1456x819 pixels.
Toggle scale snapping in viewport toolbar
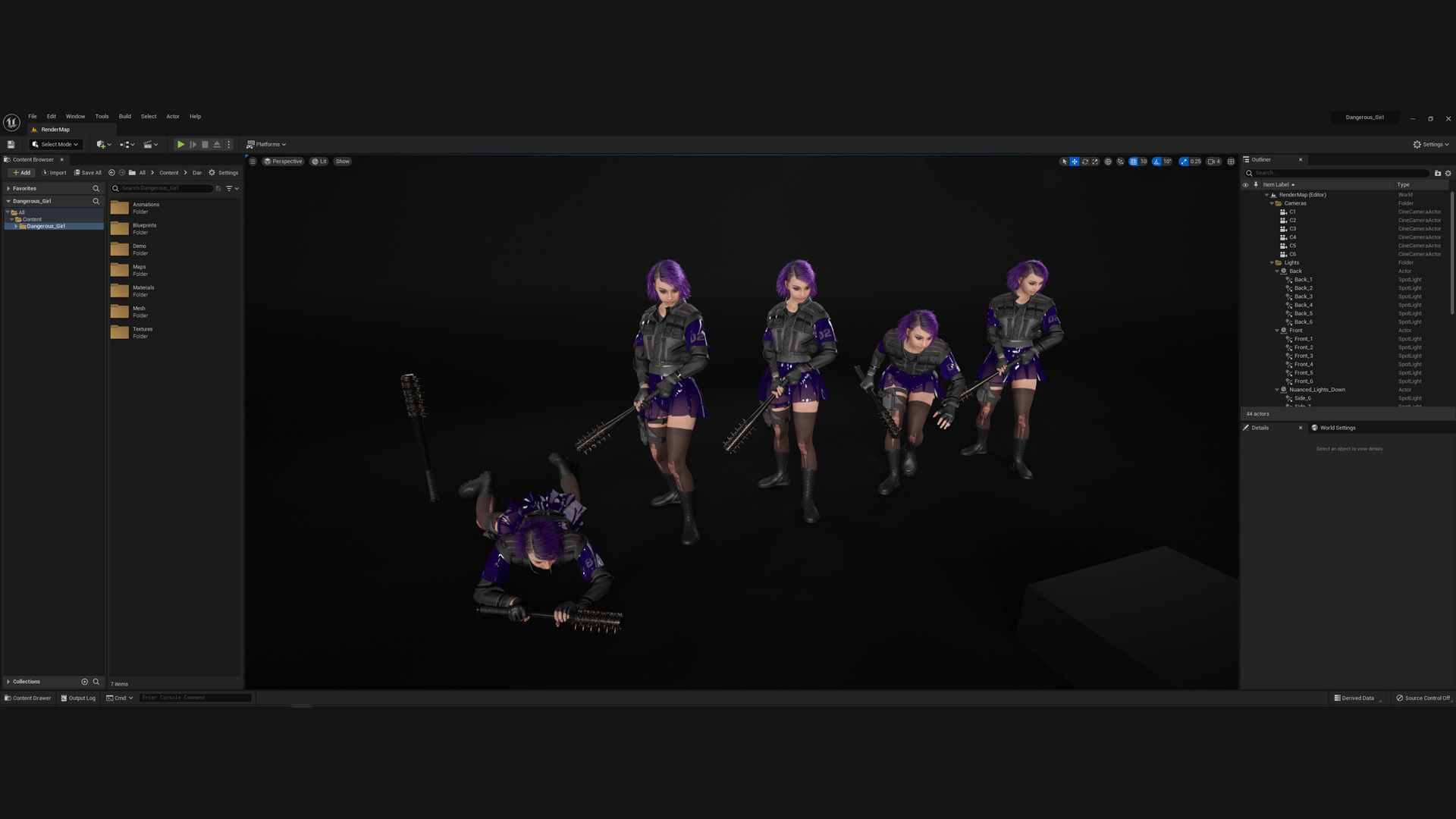[x=1184, y=162]
